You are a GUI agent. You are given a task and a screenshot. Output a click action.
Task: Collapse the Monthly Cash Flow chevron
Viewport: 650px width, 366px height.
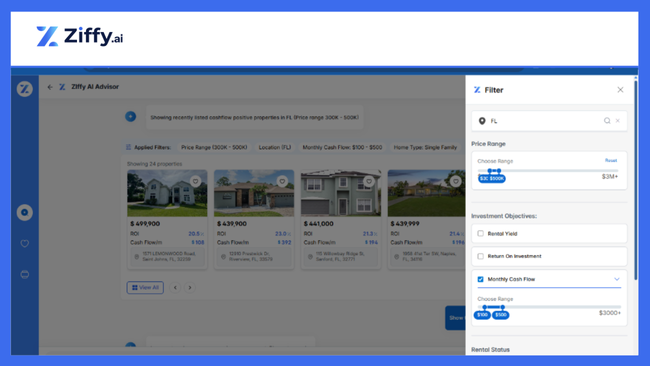pyautogui.click(x=617, y=279)
